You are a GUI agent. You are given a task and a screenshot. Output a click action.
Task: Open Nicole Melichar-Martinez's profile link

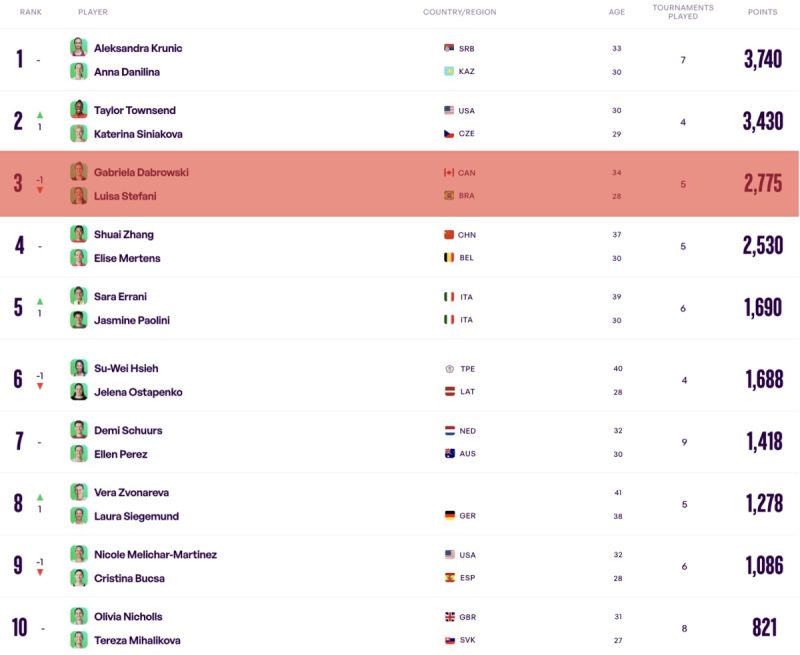pos(156,555)
